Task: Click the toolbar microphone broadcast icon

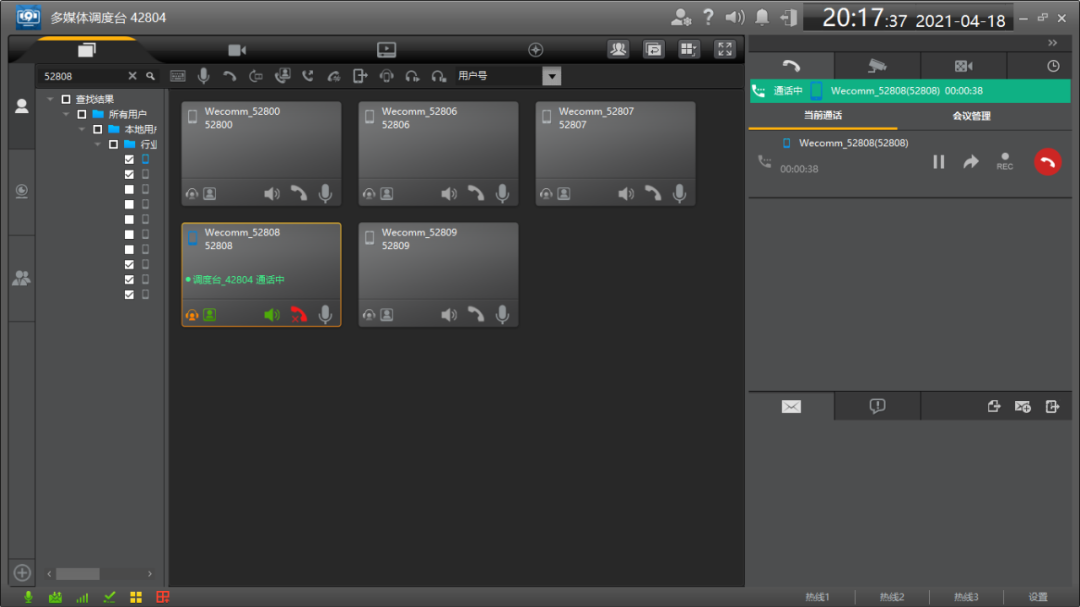Action: coord(204,76)
